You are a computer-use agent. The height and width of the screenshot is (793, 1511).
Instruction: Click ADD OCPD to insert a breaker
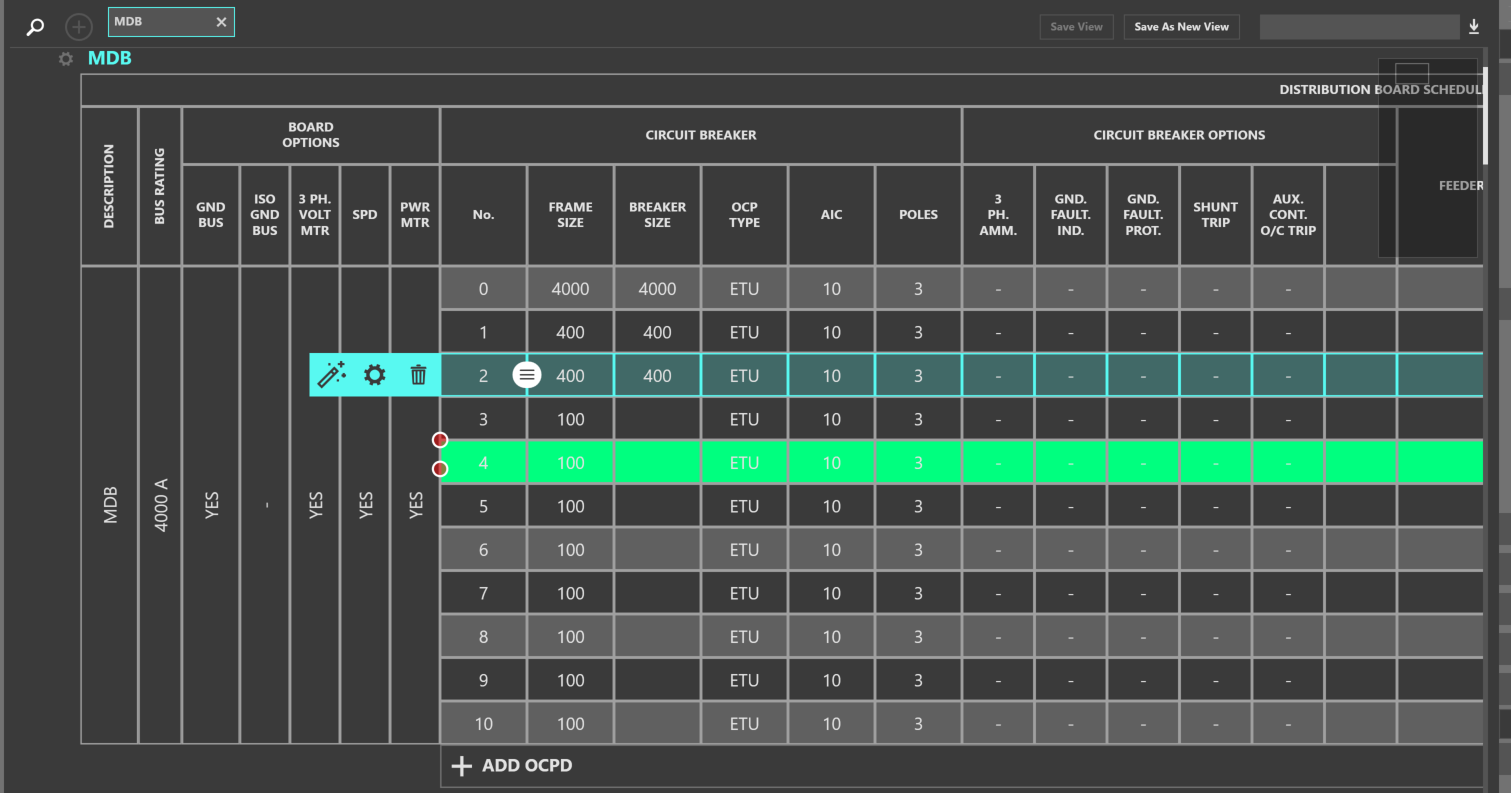coord(512,765)
